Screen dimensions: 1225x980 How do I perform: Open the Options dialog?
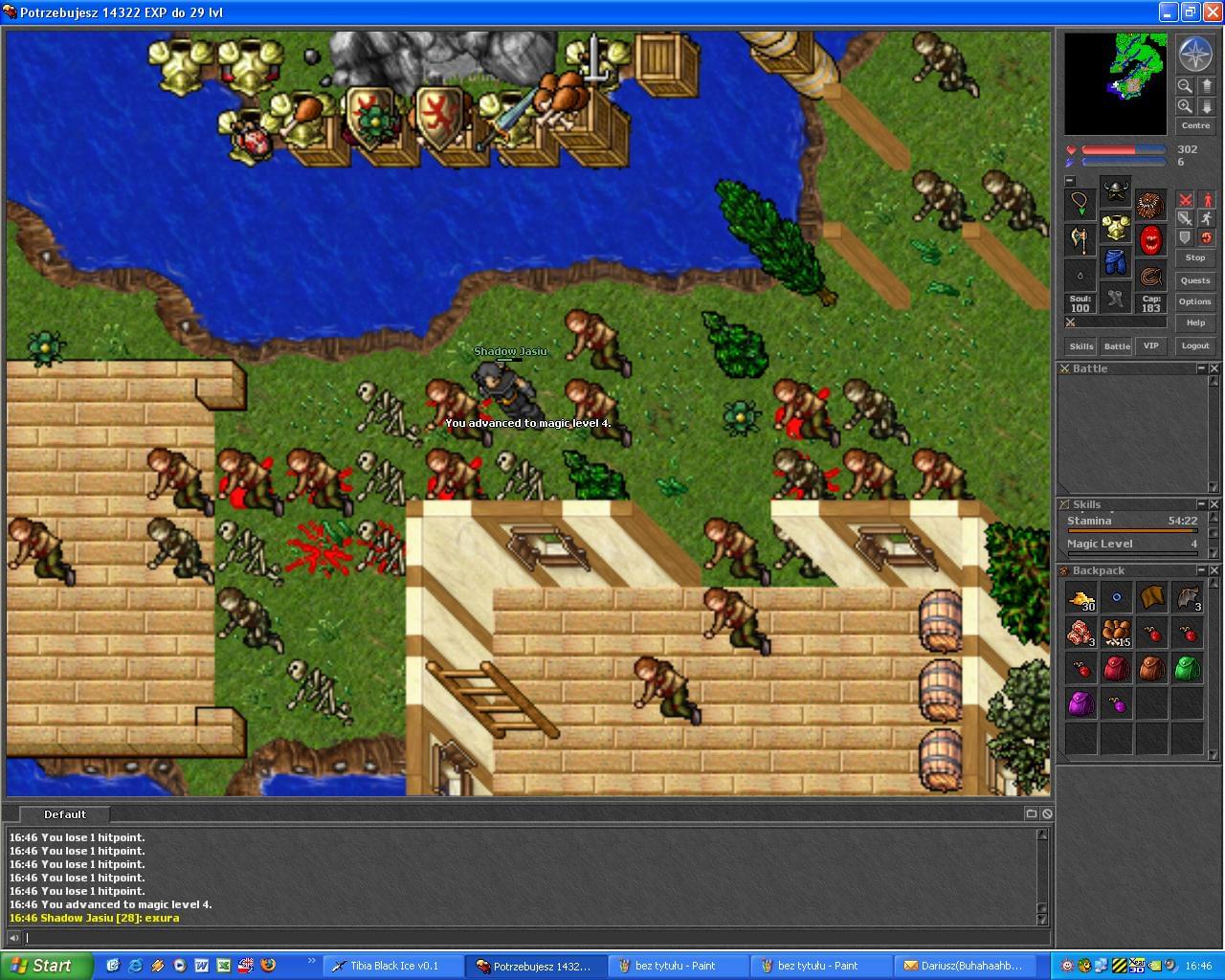click(1195, 302)
